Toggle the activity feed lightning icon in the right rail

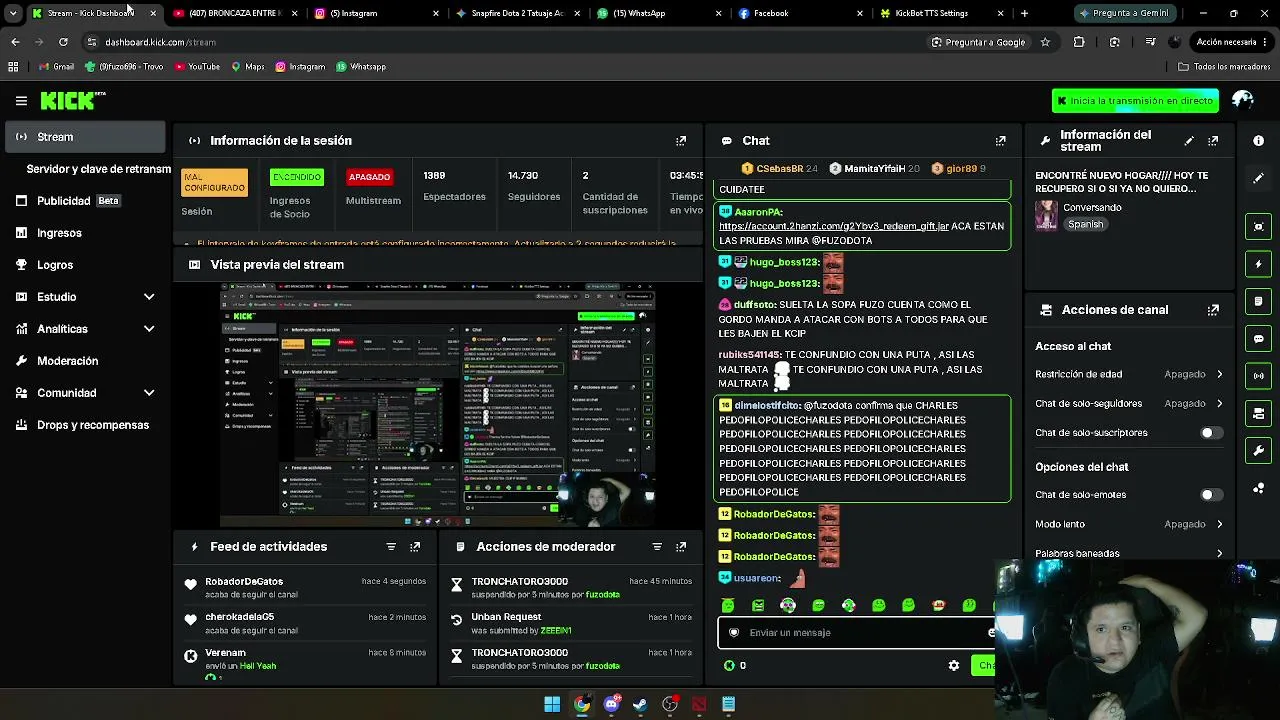click(1258, 264)
